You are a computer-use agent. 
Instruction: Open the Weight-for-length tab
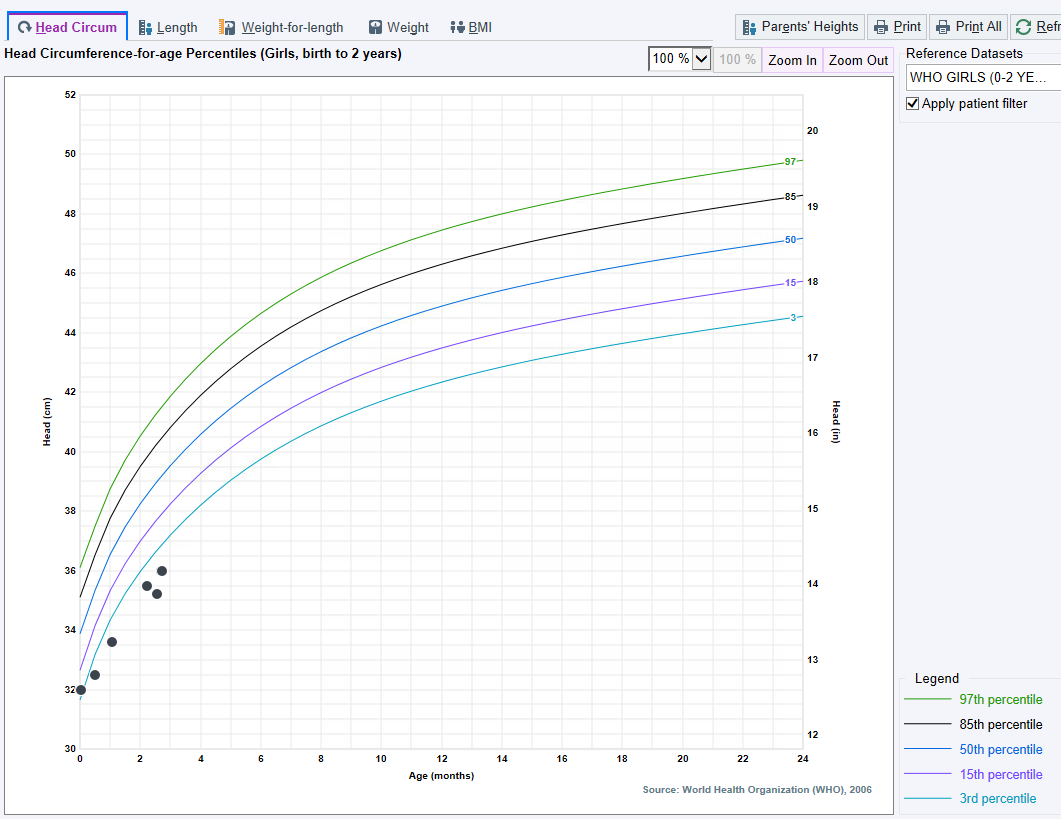coord(281,27)
